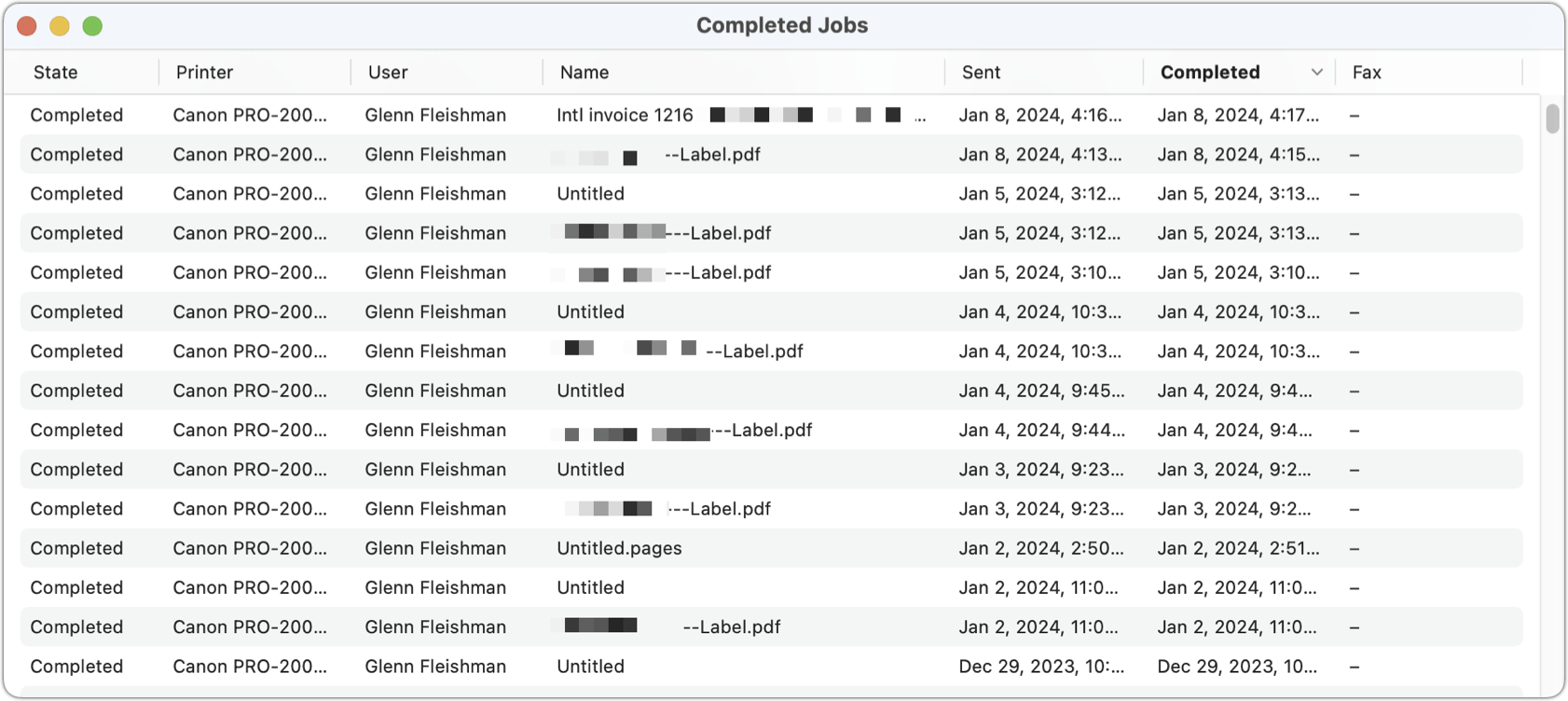
Task: Sort jobs by the Printer column
Action: tap(204, 72)
